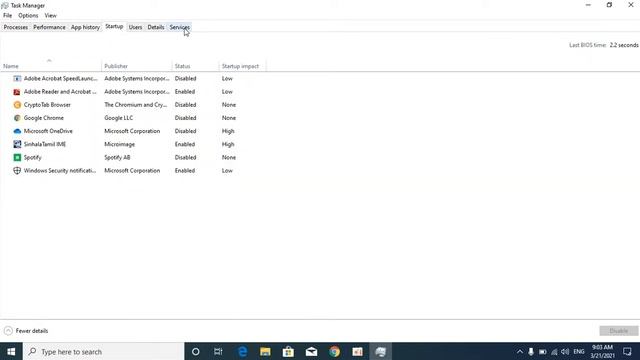This screenshot has height=360, width=640.
Task: Click the Last BIOS time value
Action: (x=624, y=45)
